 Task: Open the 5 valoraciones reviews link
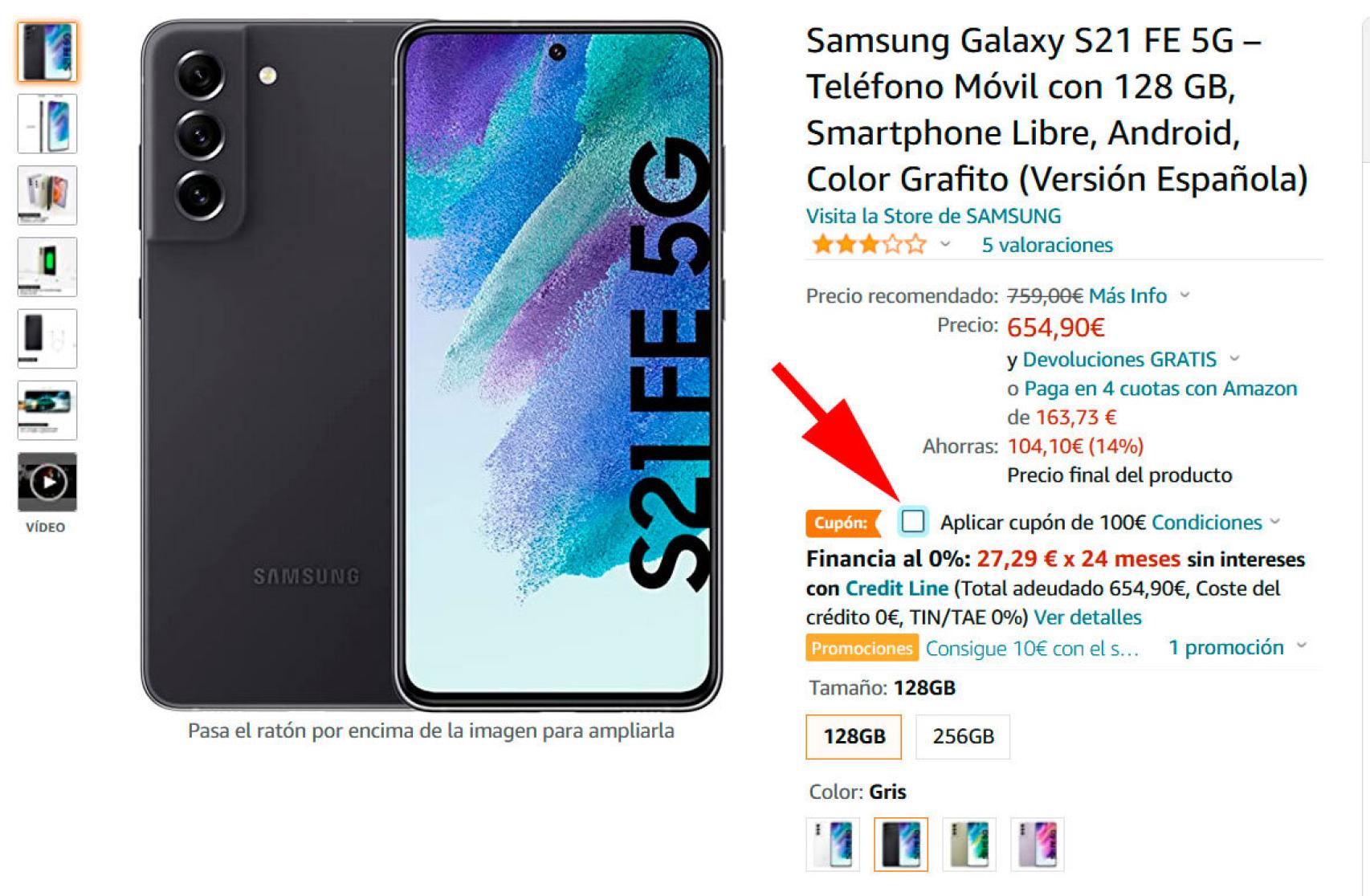[x=1047, y=245]
